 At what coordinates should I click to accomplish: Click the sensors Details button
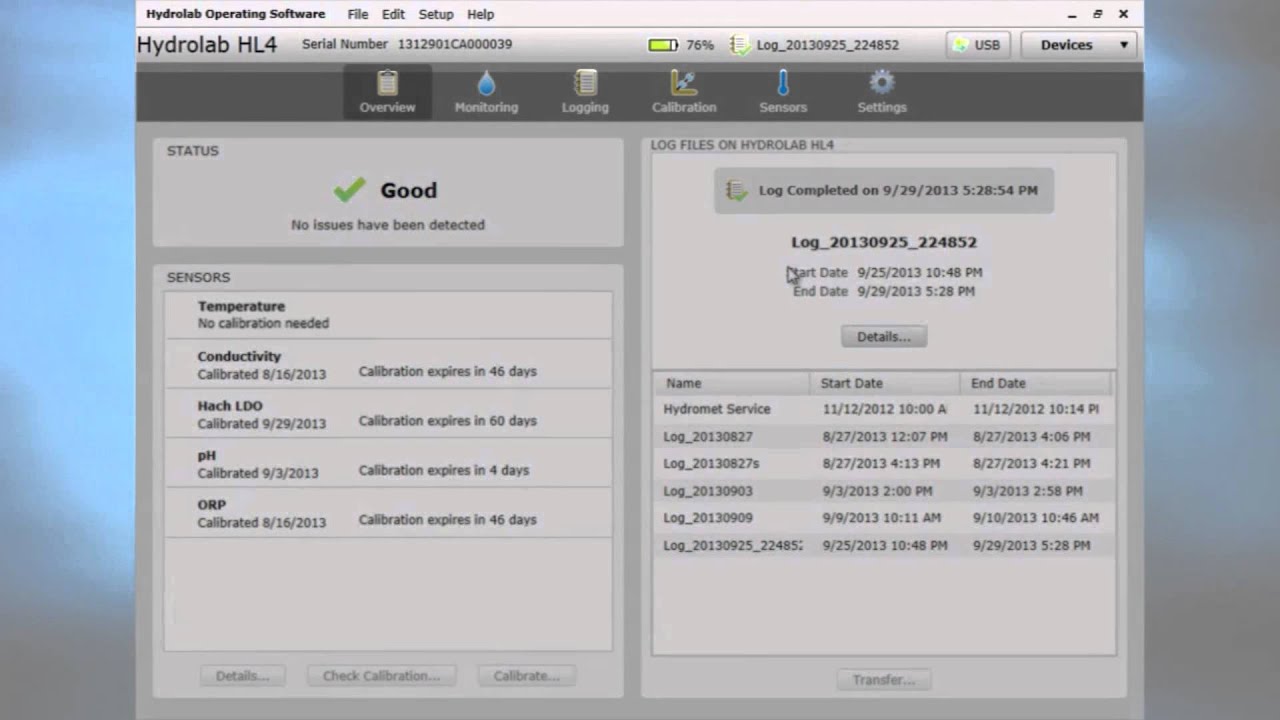(x=242, y=676)
